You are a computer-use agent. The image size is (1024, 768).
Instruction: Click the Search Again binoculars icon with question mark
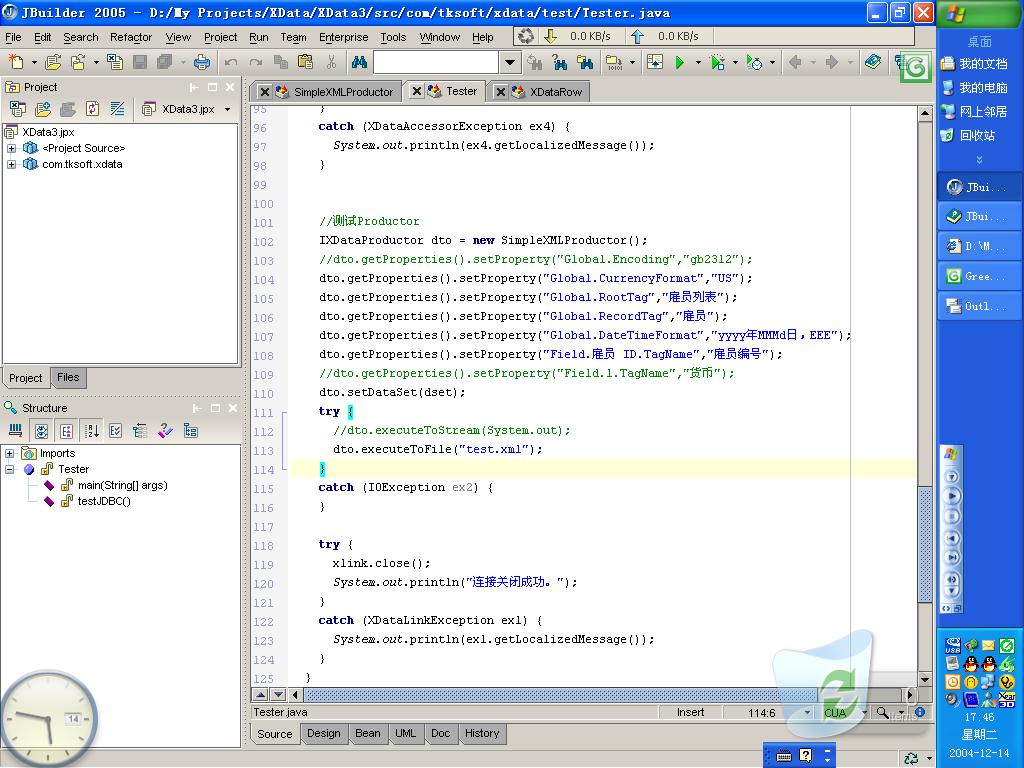click(x=560, y=62)
